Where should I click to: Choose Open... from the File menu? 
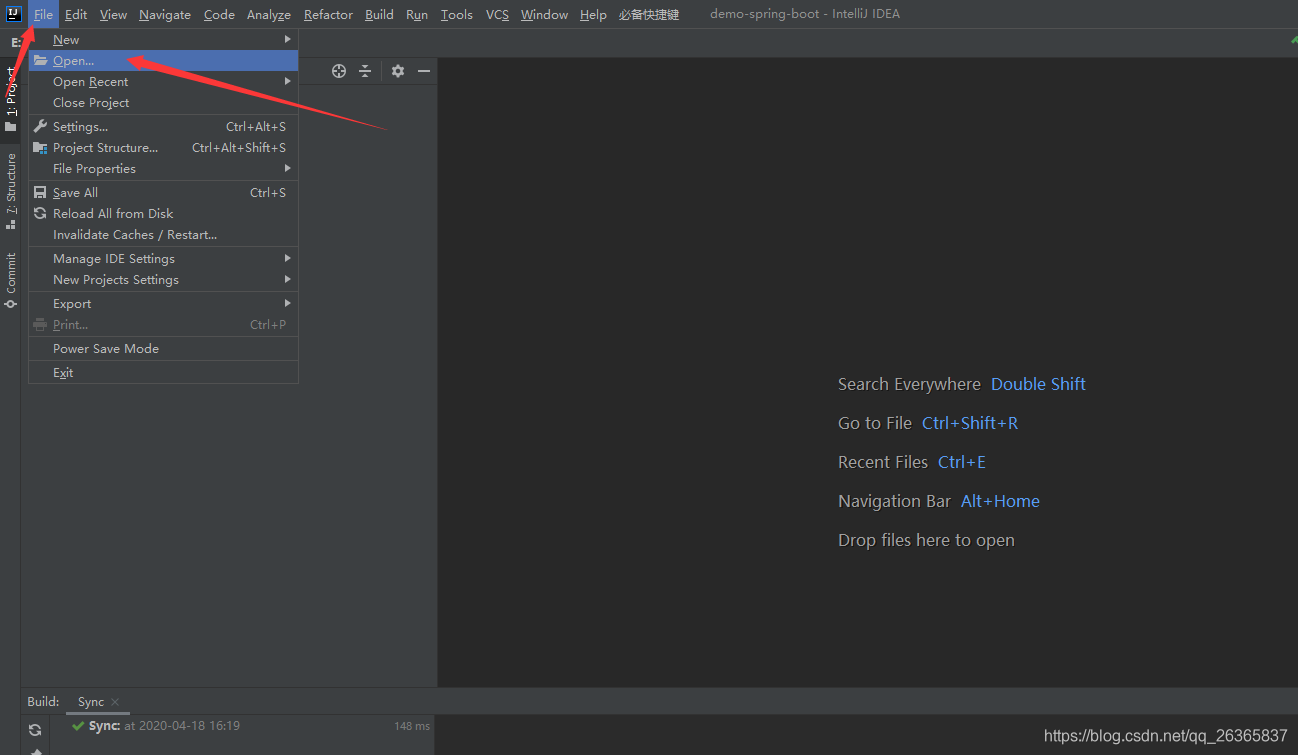(x=163, y=61)
